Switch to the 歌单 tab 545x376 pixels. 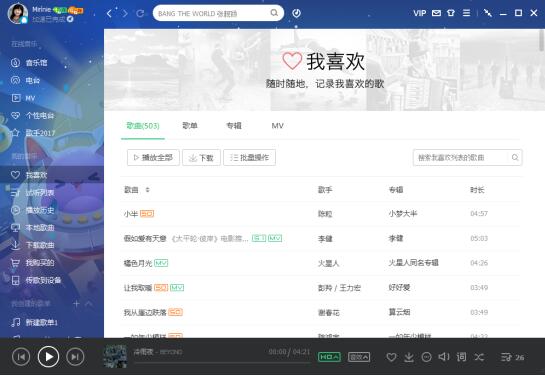[x=190, y=126]
